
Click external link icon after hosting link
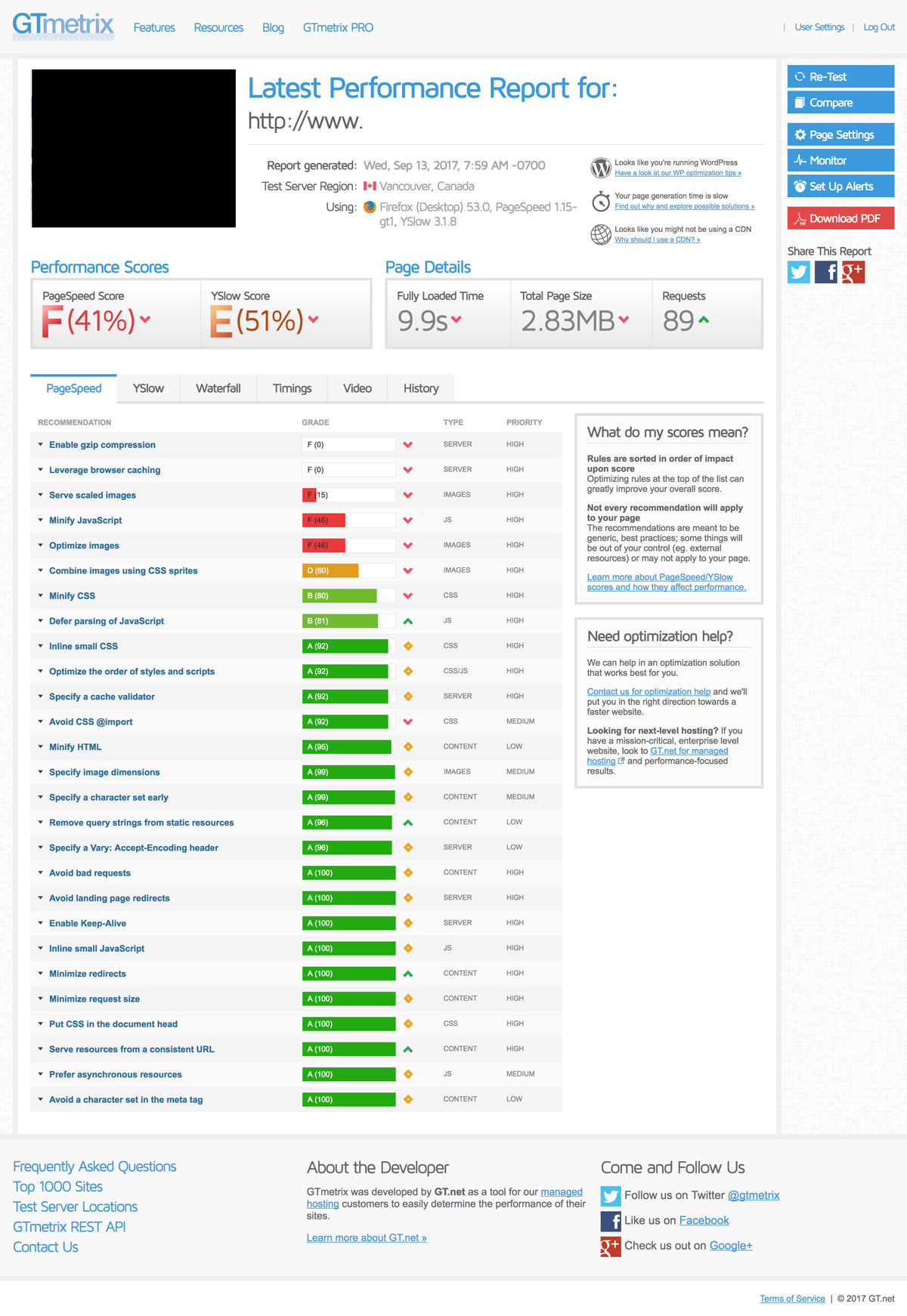coord(621,761)
